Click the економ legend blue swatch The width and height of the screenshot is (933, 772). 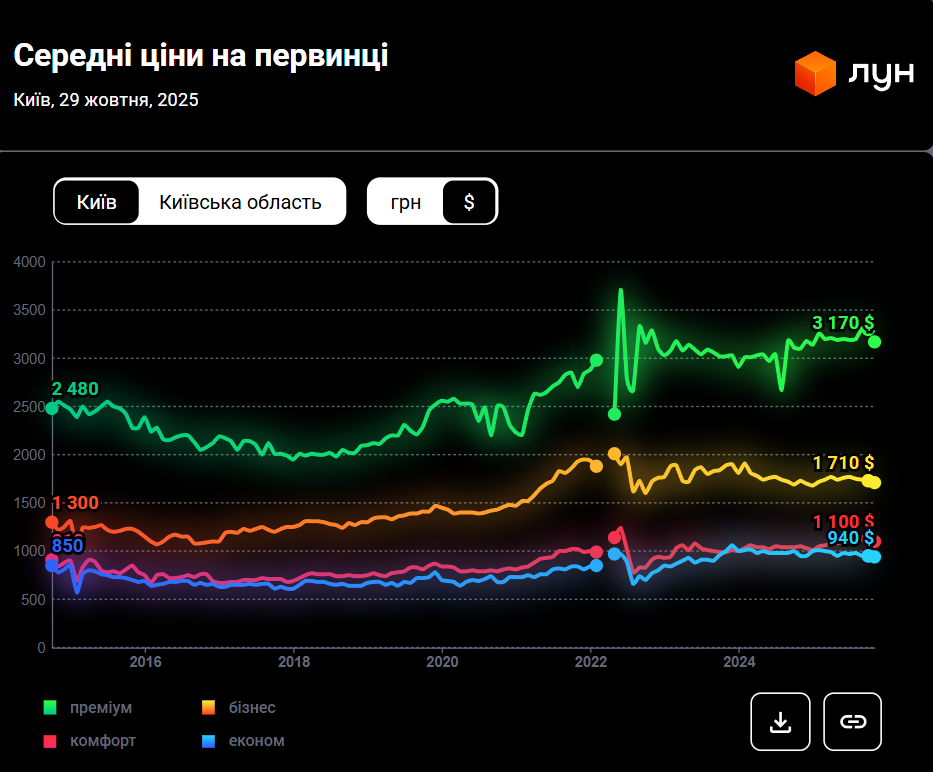coord(208,741)
